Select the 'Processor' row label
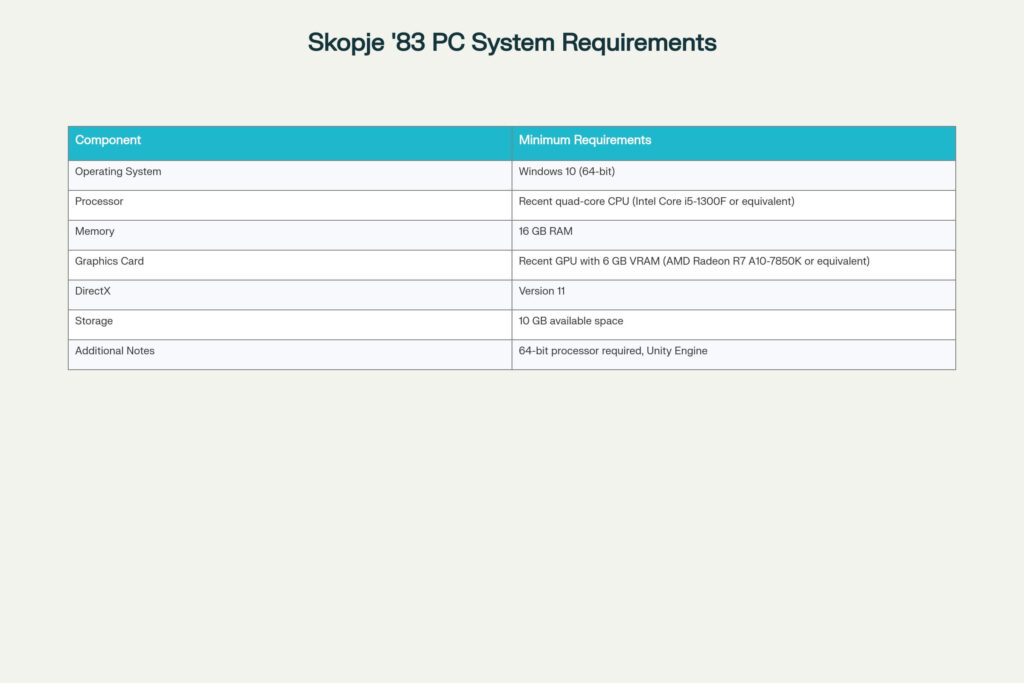The width and height of the screenshot is (1024, 683). (100, 201)
